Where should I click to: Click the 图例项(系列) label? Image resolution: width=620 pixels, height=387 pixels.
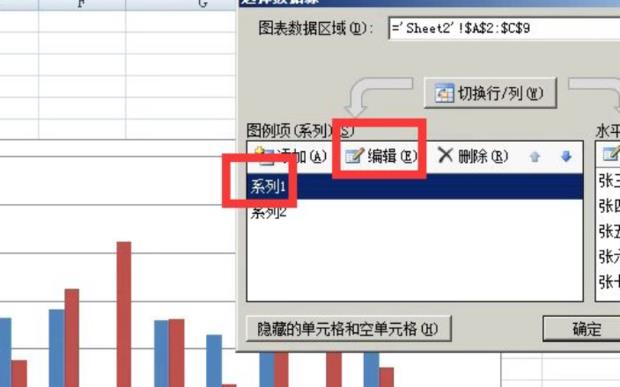point(300,130)
